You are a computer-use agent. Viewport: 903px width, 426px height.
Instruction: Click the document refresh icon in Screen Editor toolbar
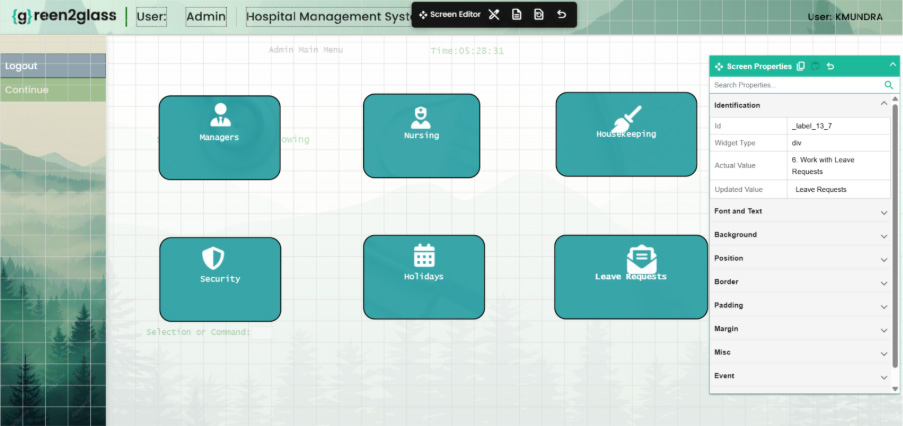pos(538,14)
